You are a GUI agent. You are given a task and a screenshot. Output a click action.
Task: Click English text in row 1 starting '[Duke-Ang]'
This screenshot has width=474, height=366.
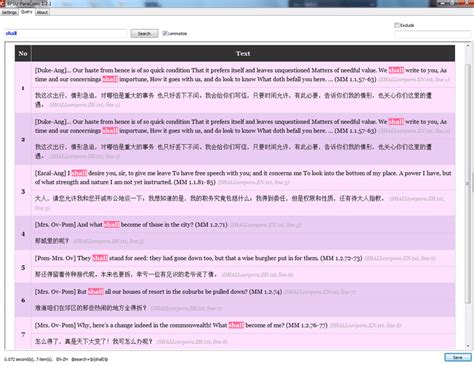[x=242, y=75]
